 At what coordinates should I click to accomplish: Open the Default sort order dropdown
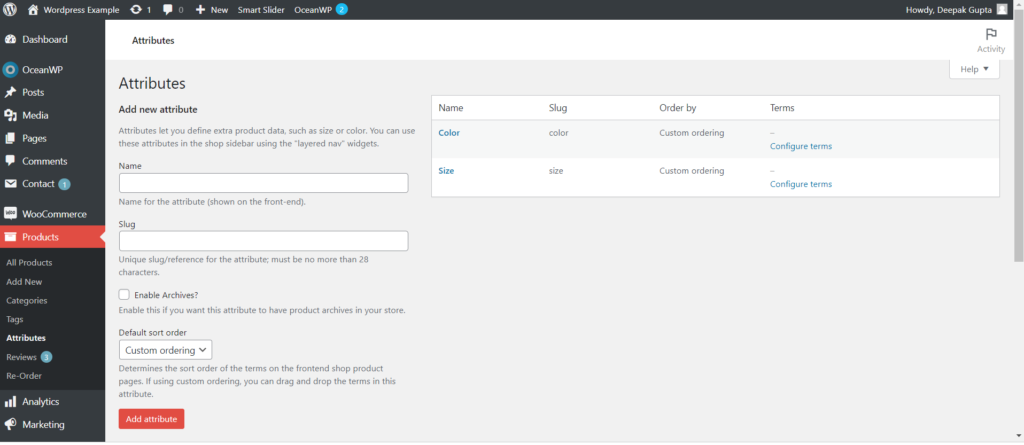[x=165, y=350]
